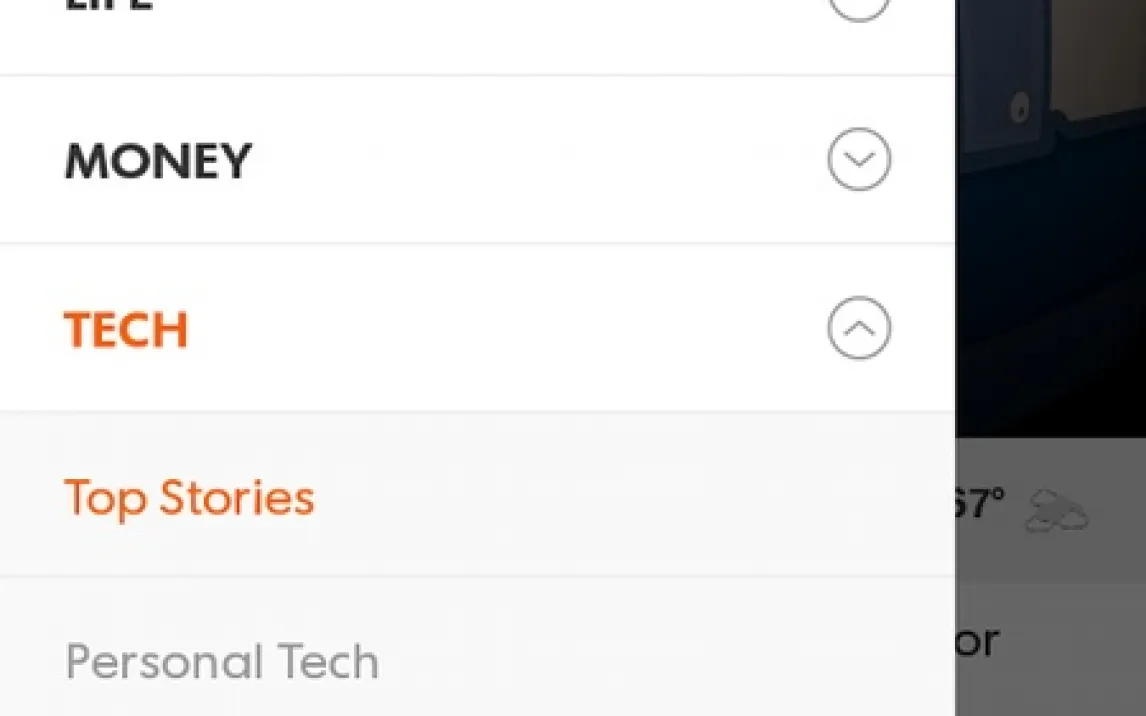Image resolution: width=1146 pixels, height=716 pixels.
Task: Select the orange TECH heading
Action: point(126,330)
